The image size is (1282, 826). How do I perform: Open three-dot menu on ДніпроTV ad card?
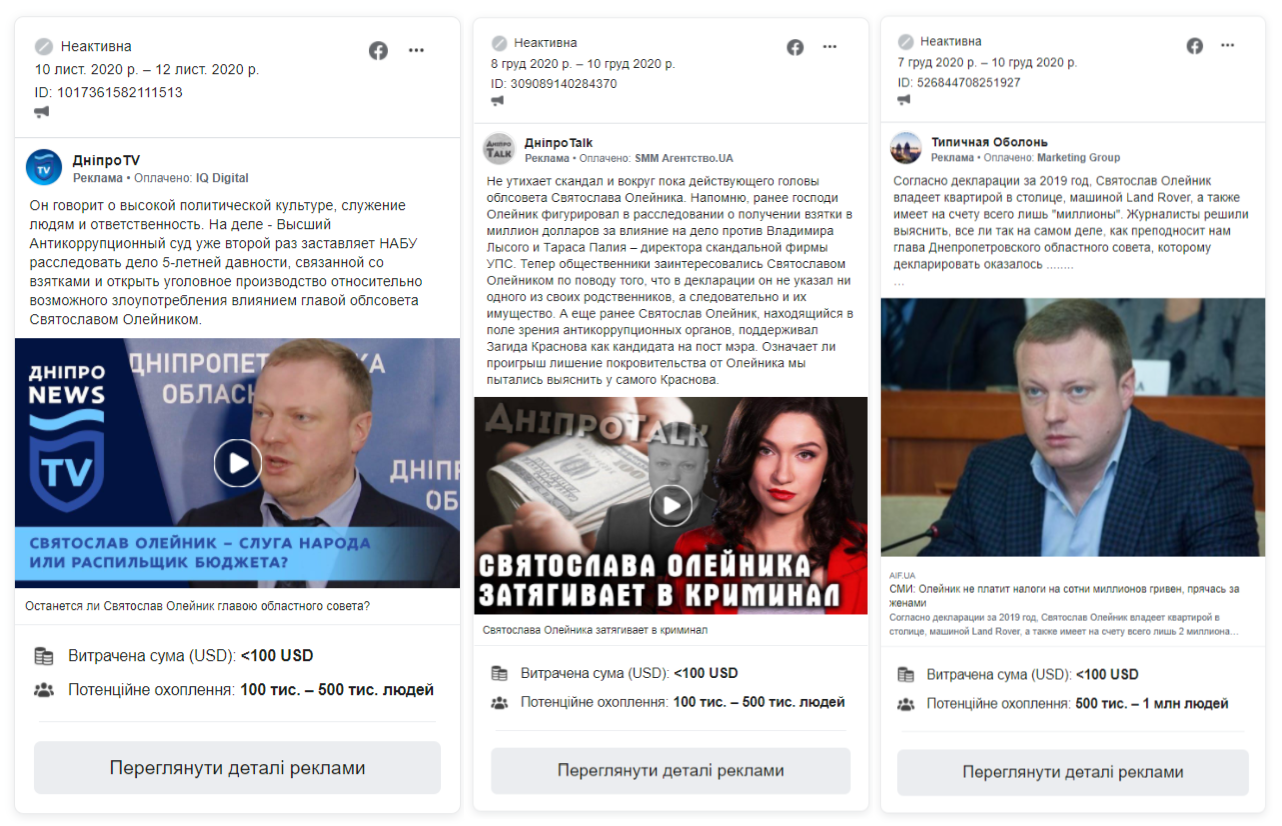[416, 51]
